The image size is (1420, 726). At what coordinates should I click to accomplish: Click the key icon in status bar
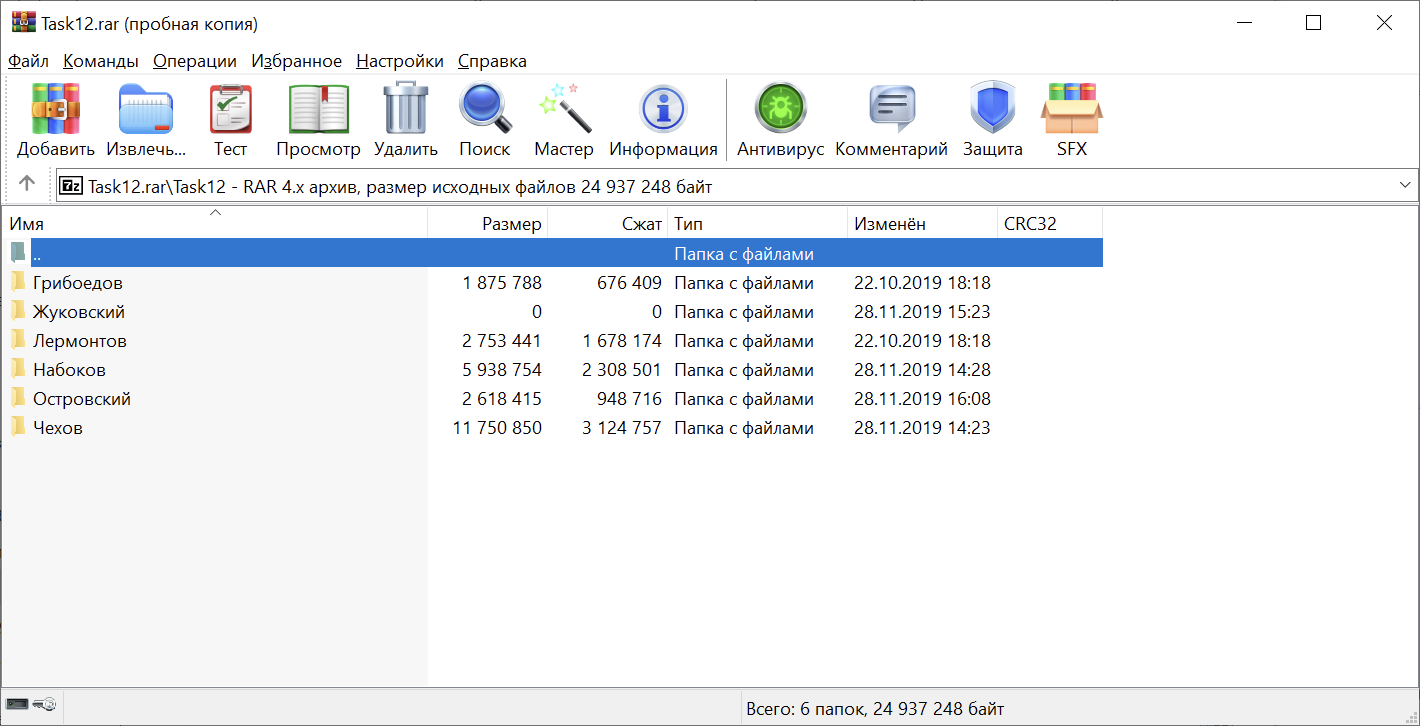[44, 705]
